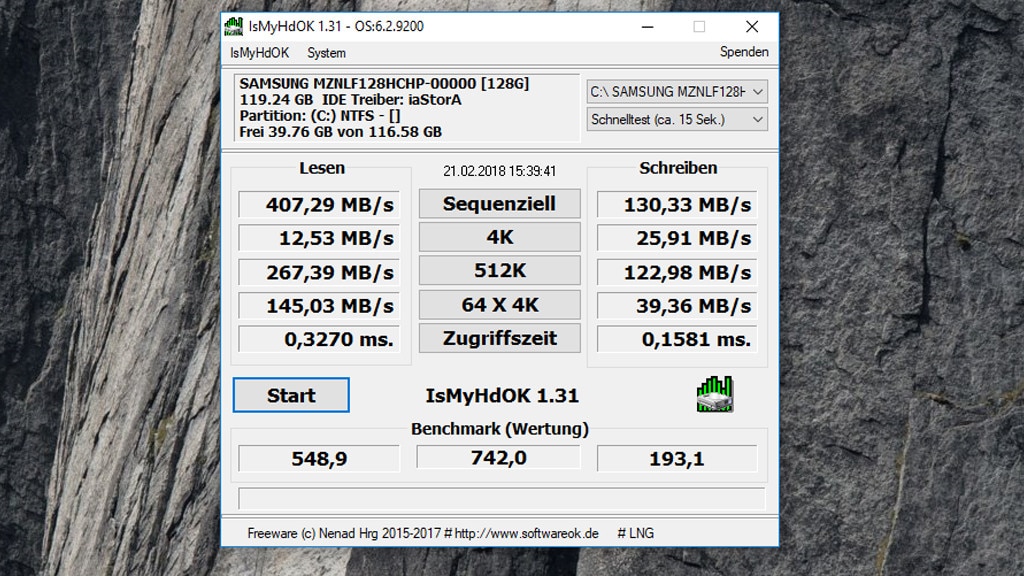
Task: Click the 4K test button
Action: (500, 237)
